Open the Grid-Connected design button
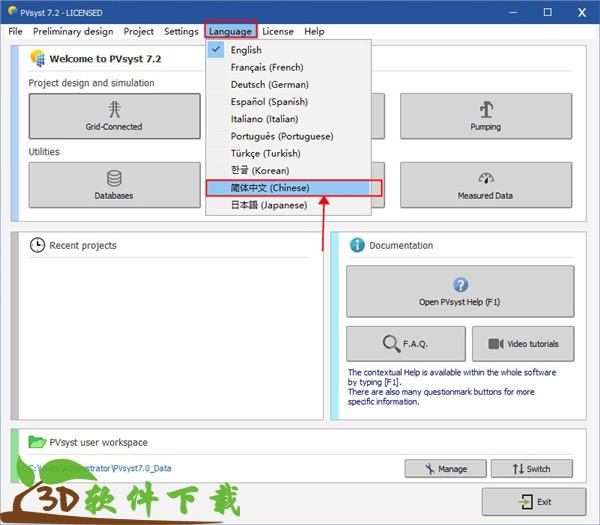600x525 pixels. click(x=114, y=116)
